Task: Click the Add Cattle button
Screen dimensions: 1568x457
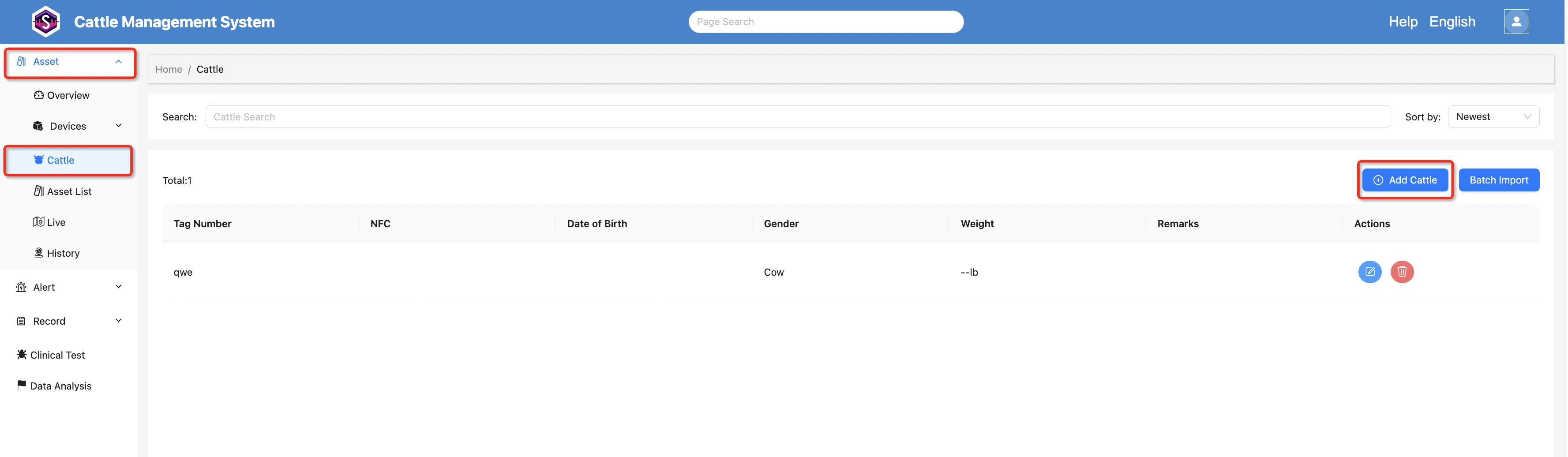Action: point(1405,180)
